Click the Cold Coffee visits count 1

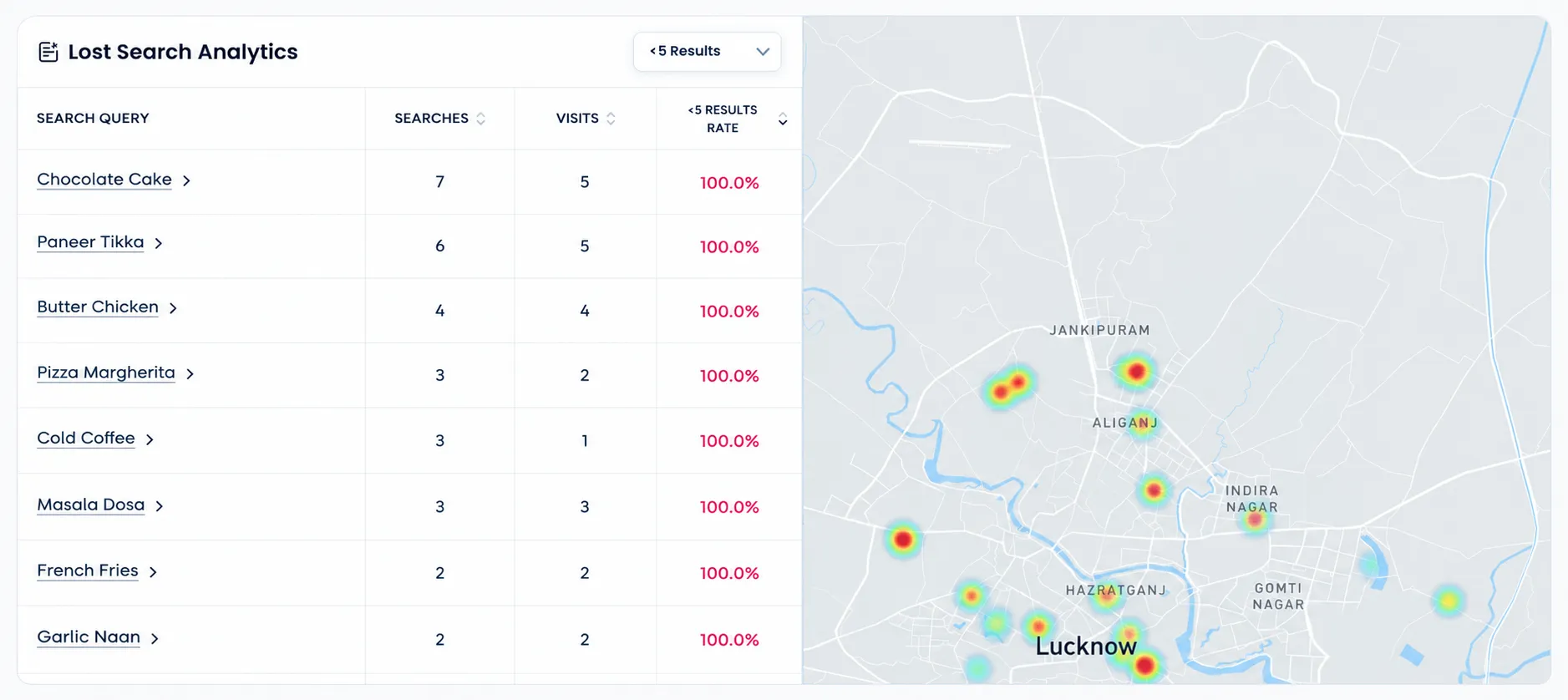point(585,441)
